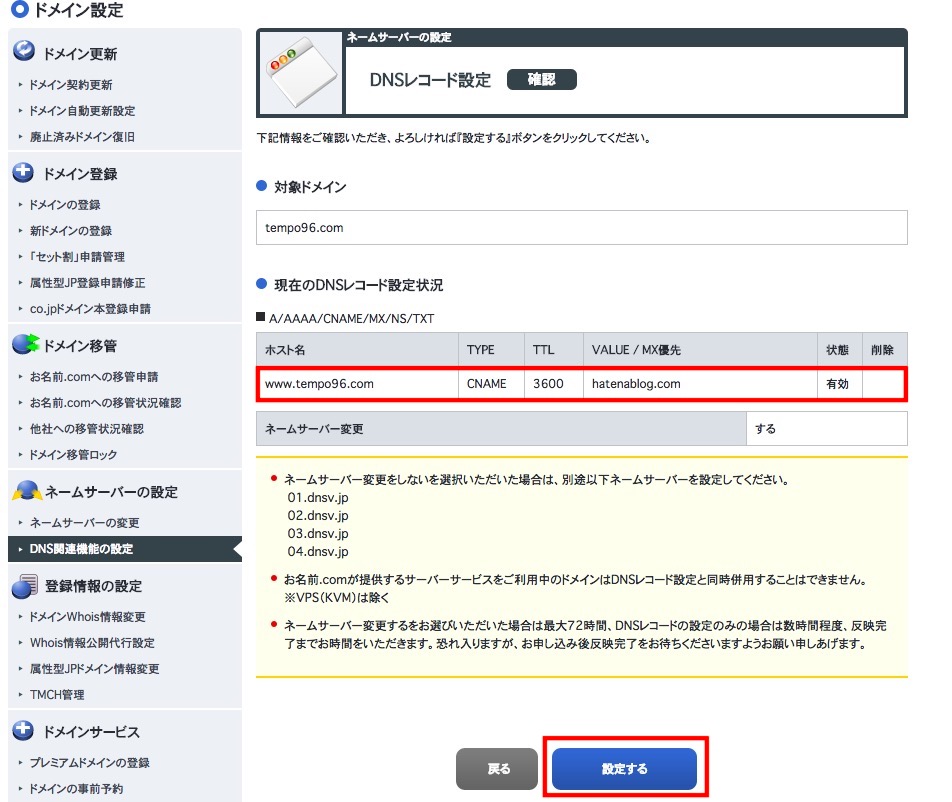Image resolution: width=952 pixels, height=802 pixels.
Task: Click the 確認 step badge
Action: [x=542, y=80]
